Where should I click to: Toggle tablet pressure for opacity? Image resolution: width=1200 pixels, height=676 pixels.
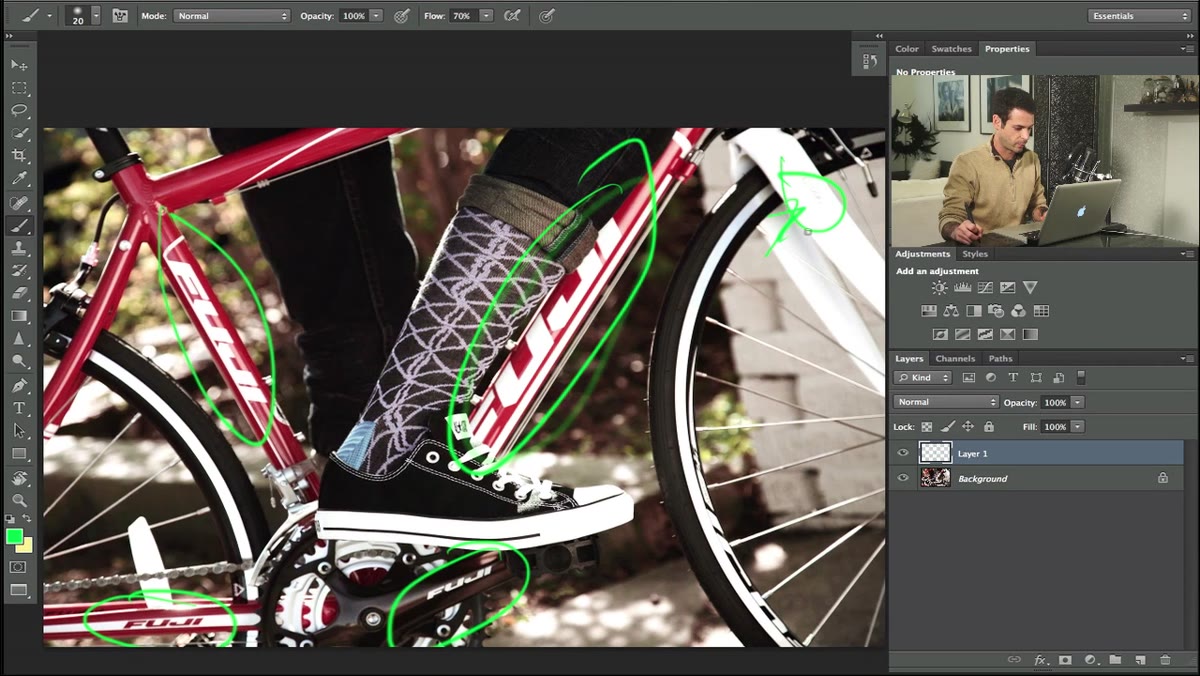click(x=402, y=16)
